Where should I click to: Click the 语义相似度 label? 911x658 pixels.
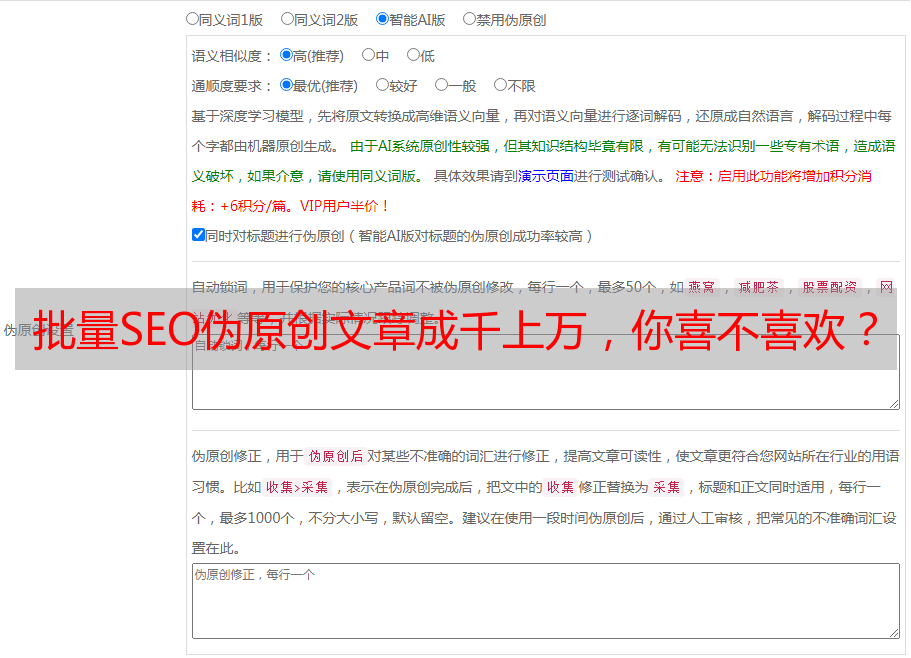pyautogui.click(x=231, y=56)
